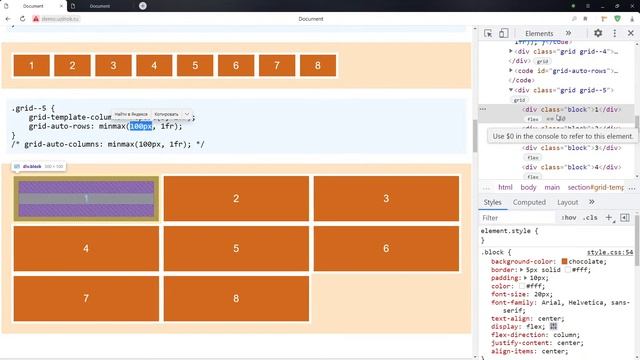
Task: Select the div block 4 element row
Action: [x=571, y=167]
